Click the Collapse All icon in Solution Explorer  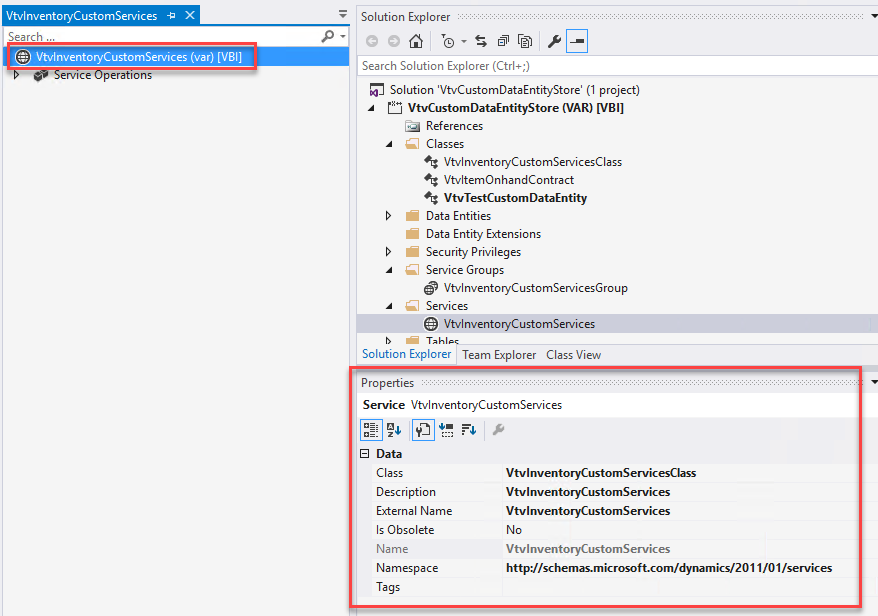tap(503, 41)
